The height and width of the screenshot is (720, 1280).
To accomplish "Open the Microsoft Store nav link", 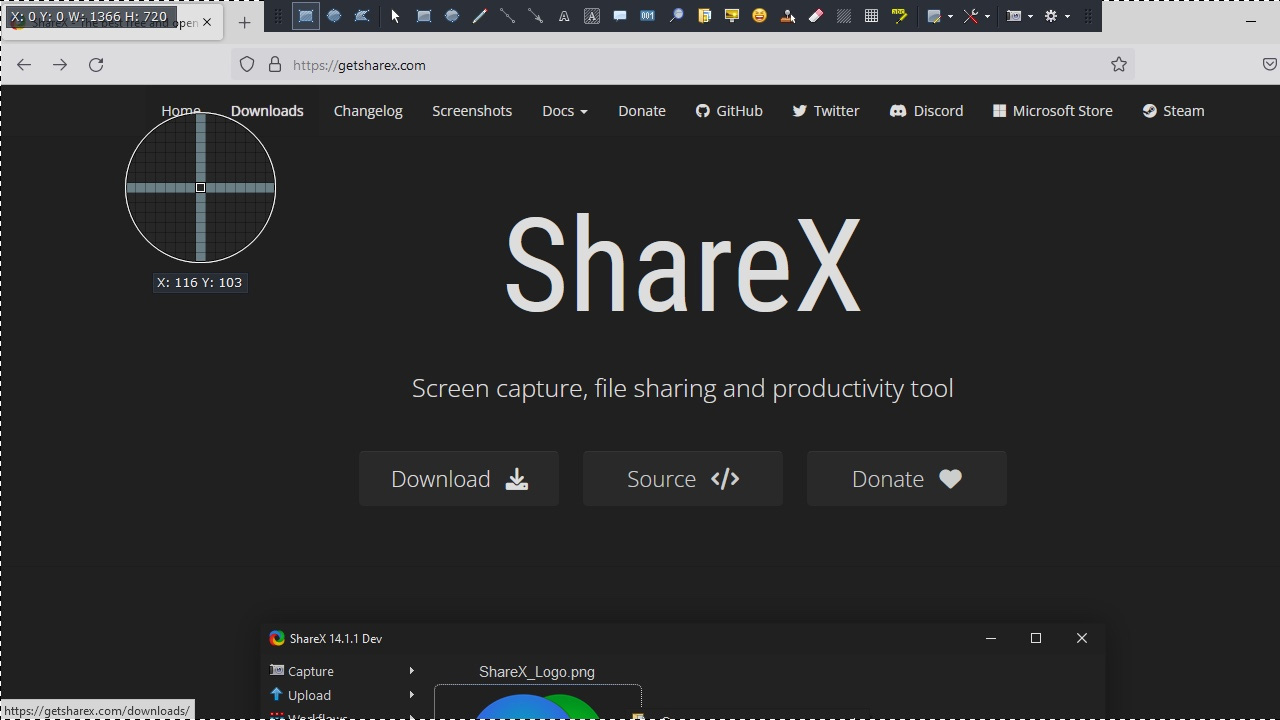I will [x=1053, y=111].
